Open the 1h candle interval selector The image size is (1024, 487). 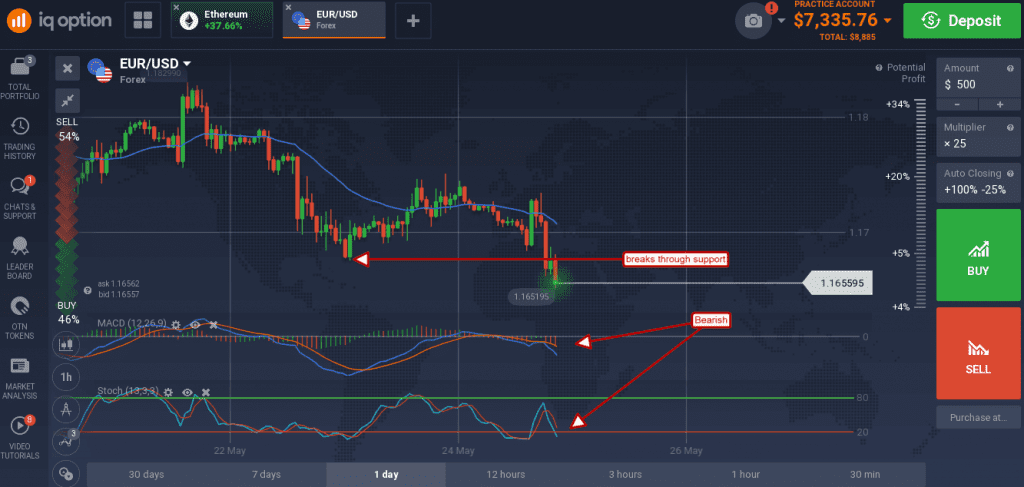click(66, 377)
